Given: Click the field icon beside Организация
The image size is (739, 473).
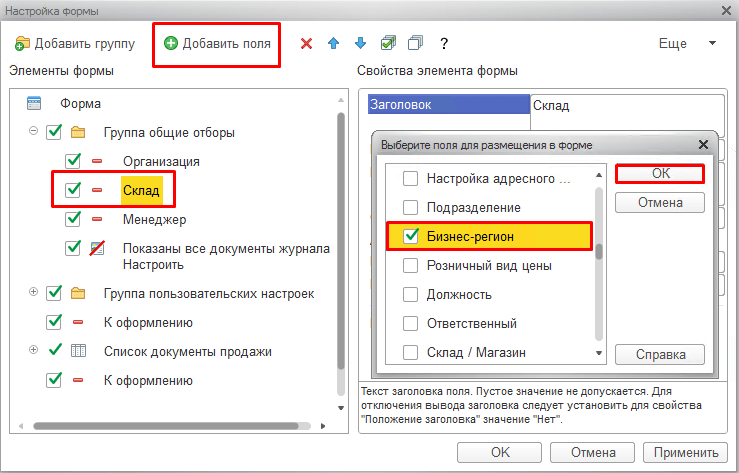Looking at the screenshot, I should 97,161.
